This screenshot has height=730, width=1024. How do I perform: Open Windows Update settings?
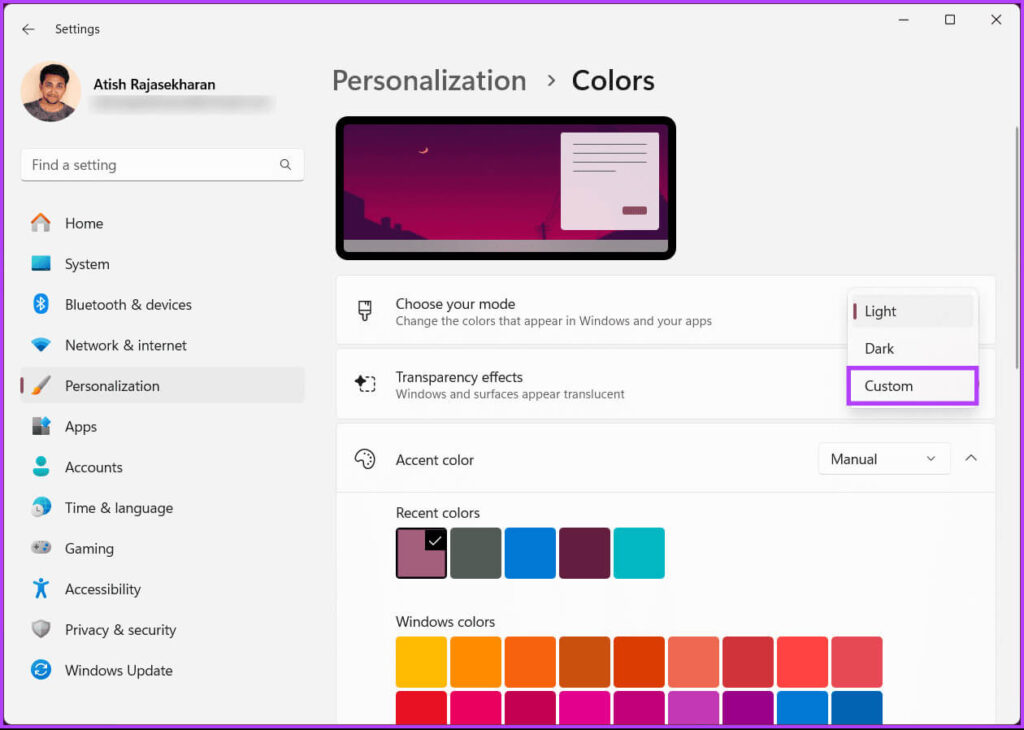point(40,670)
